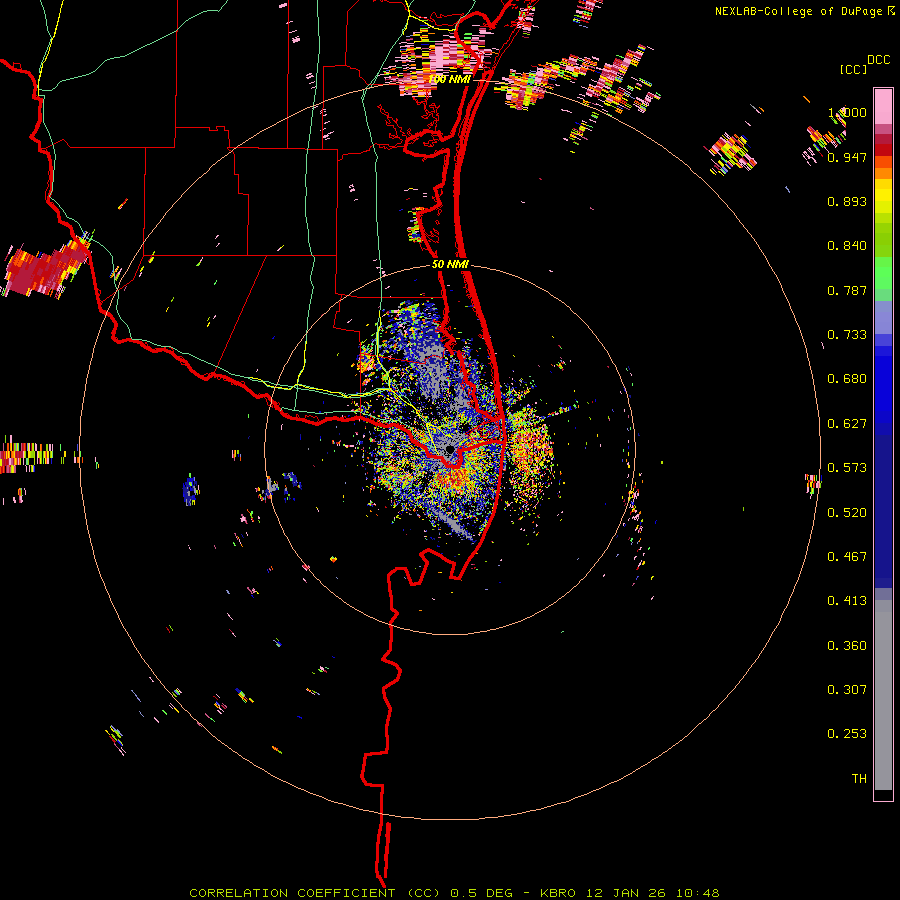Screen dimensions: 900x900
Task: Click the DCC product label above color bar
Action: click(x=879, y=60)
